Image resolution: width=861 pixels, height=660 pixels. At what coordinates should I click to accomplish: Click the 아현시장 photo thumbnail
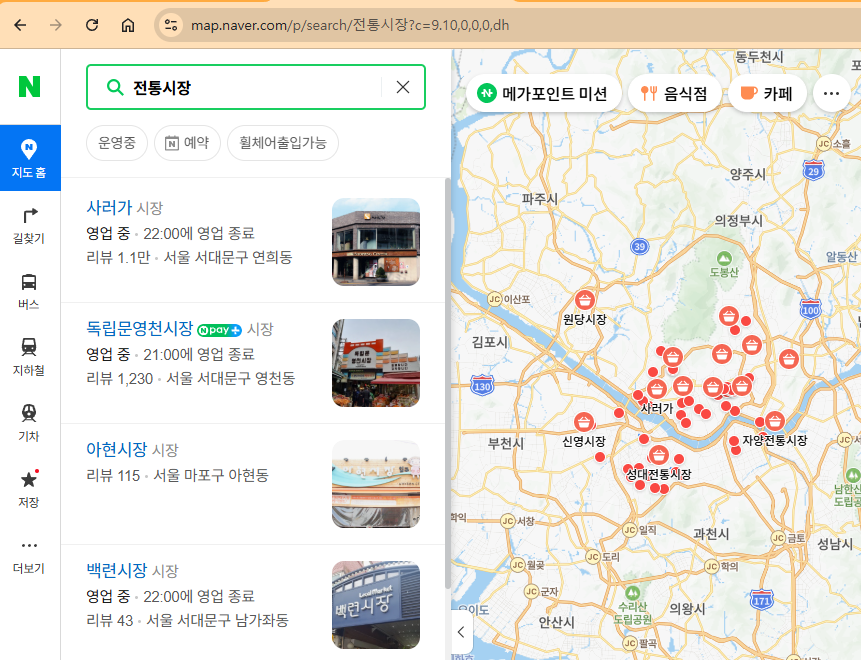tap(376, 484)
